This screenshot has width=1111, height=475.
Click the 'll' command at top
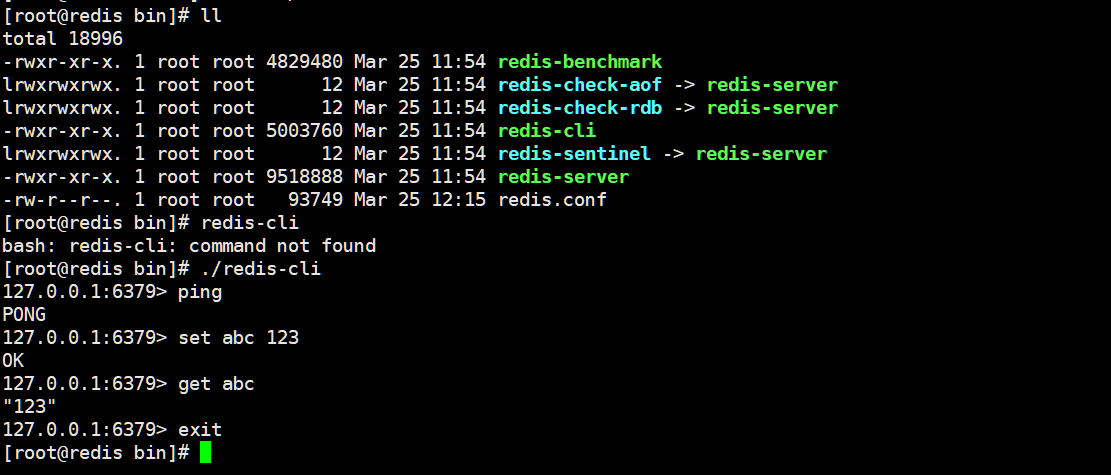[x=211, y=16]
